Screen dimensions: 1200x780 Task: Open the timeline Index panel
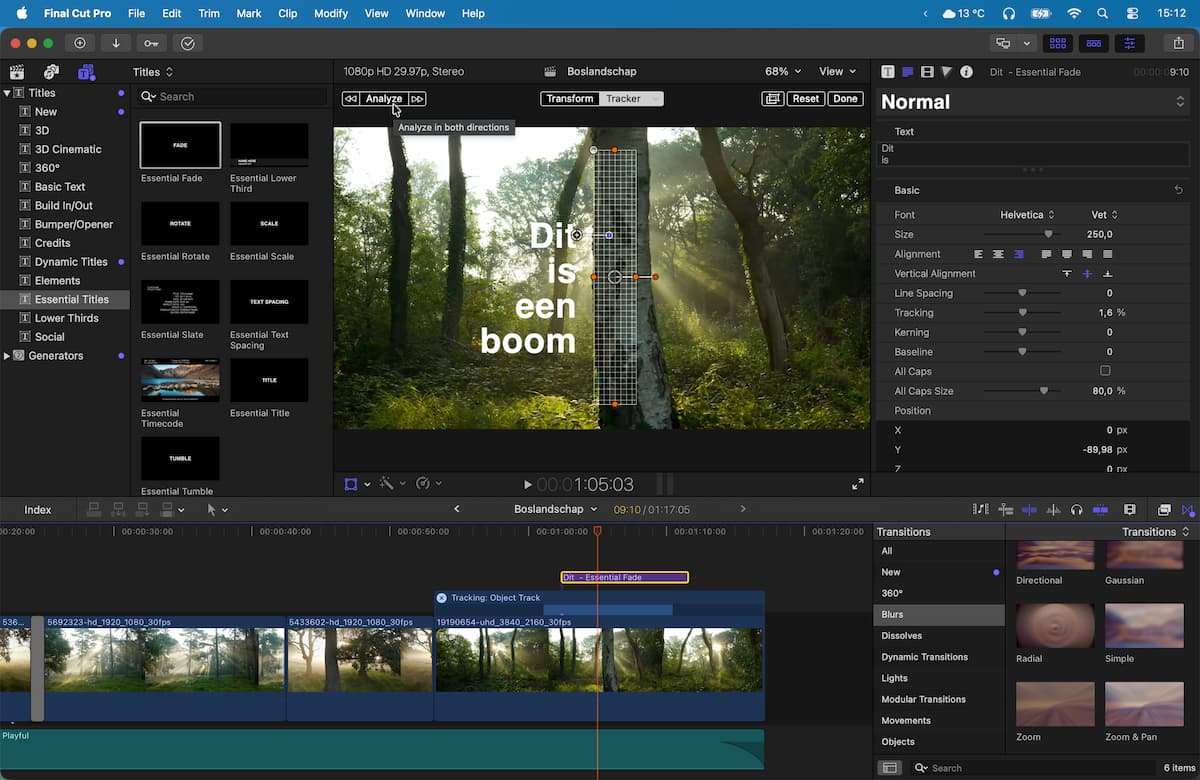(x=38, y=510)
